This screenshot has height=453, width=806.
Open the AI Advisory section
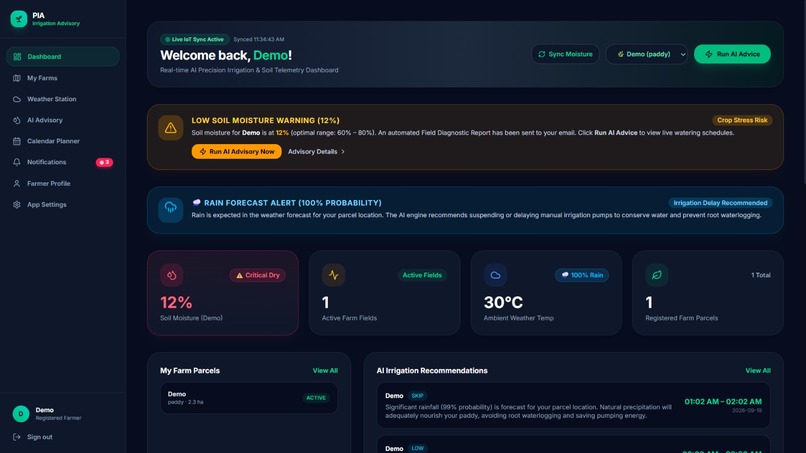63,120
